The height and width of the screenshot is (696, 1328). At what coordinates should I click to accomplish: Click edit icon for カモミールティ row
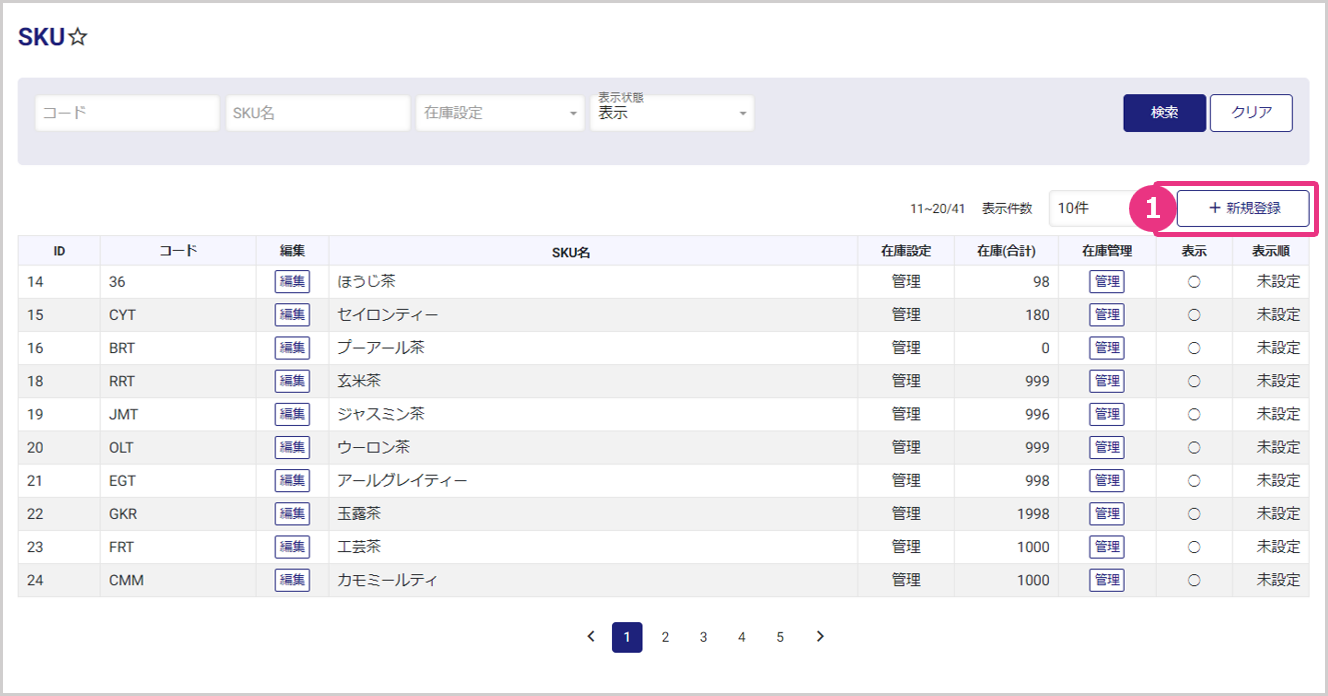click(292, 580)
